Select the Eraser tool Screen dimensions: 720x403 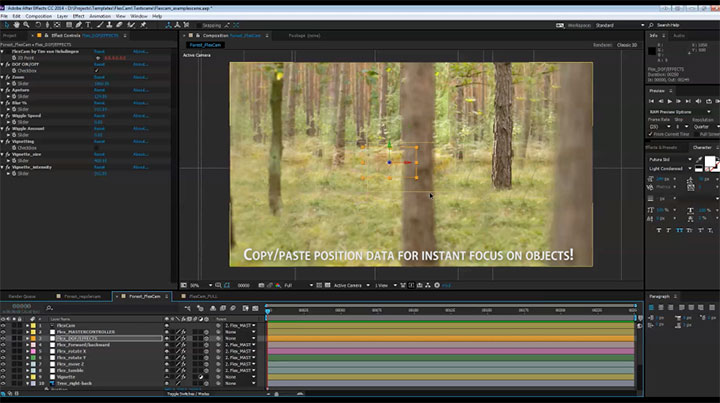click(119, 25)
